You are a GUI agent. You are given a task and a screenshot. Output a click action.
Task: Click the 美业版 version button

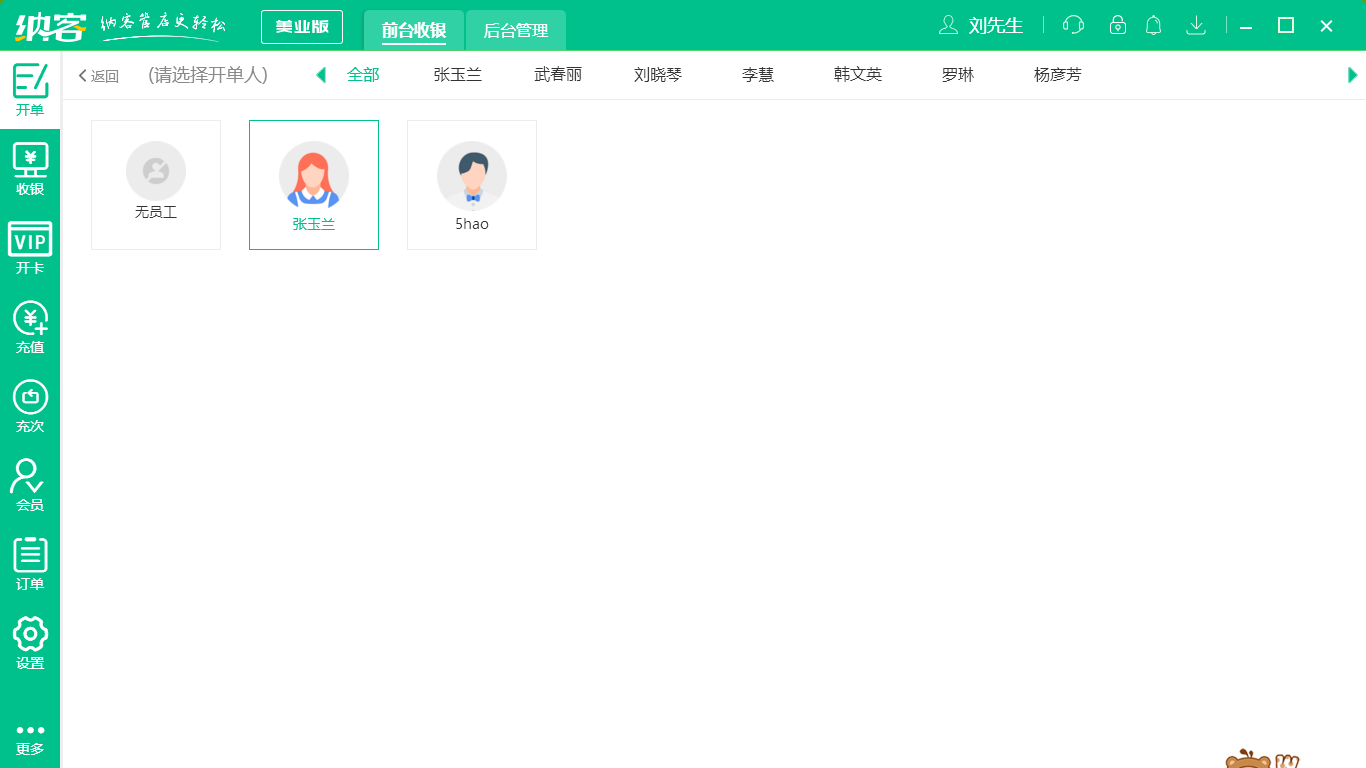pyautogui.click(x=301, y=26)
